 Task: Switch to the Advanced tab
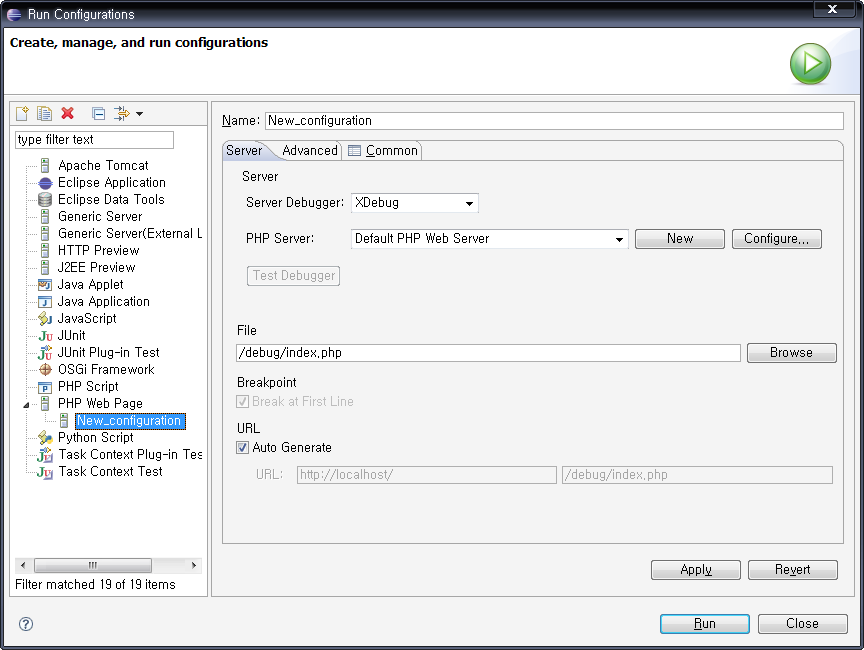310,150
